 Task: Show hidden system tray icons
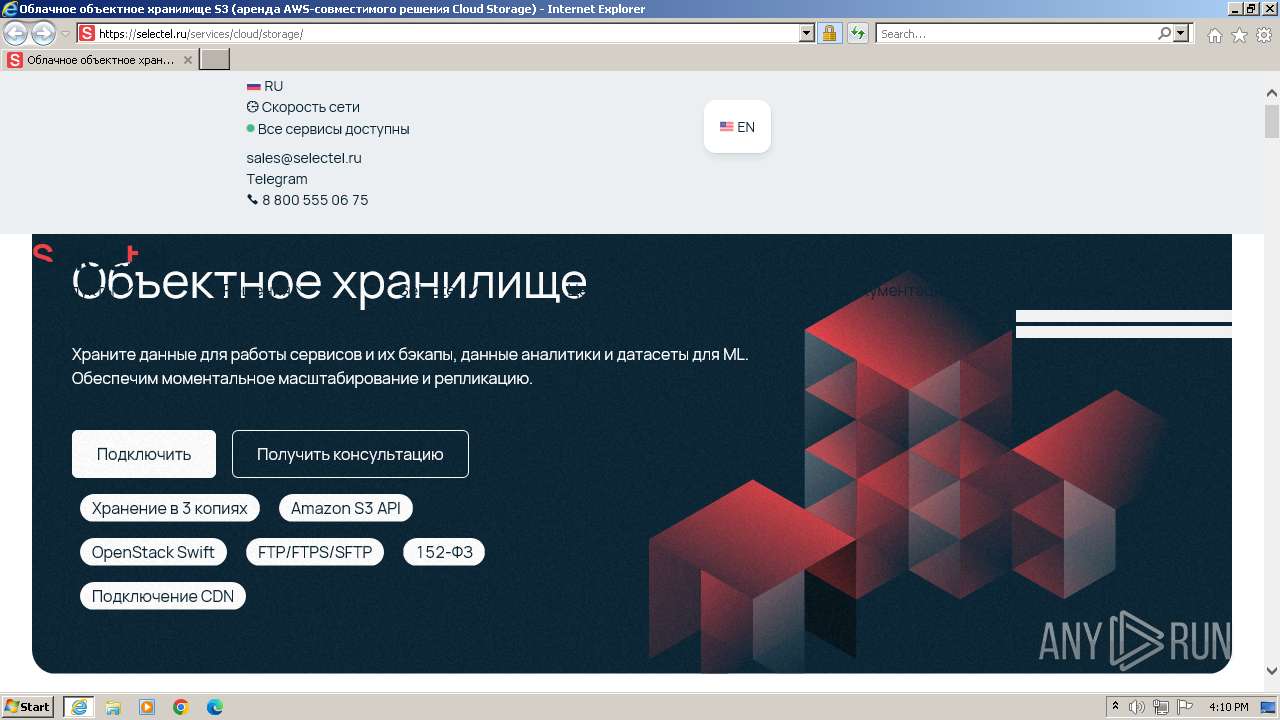(1116, 707)
